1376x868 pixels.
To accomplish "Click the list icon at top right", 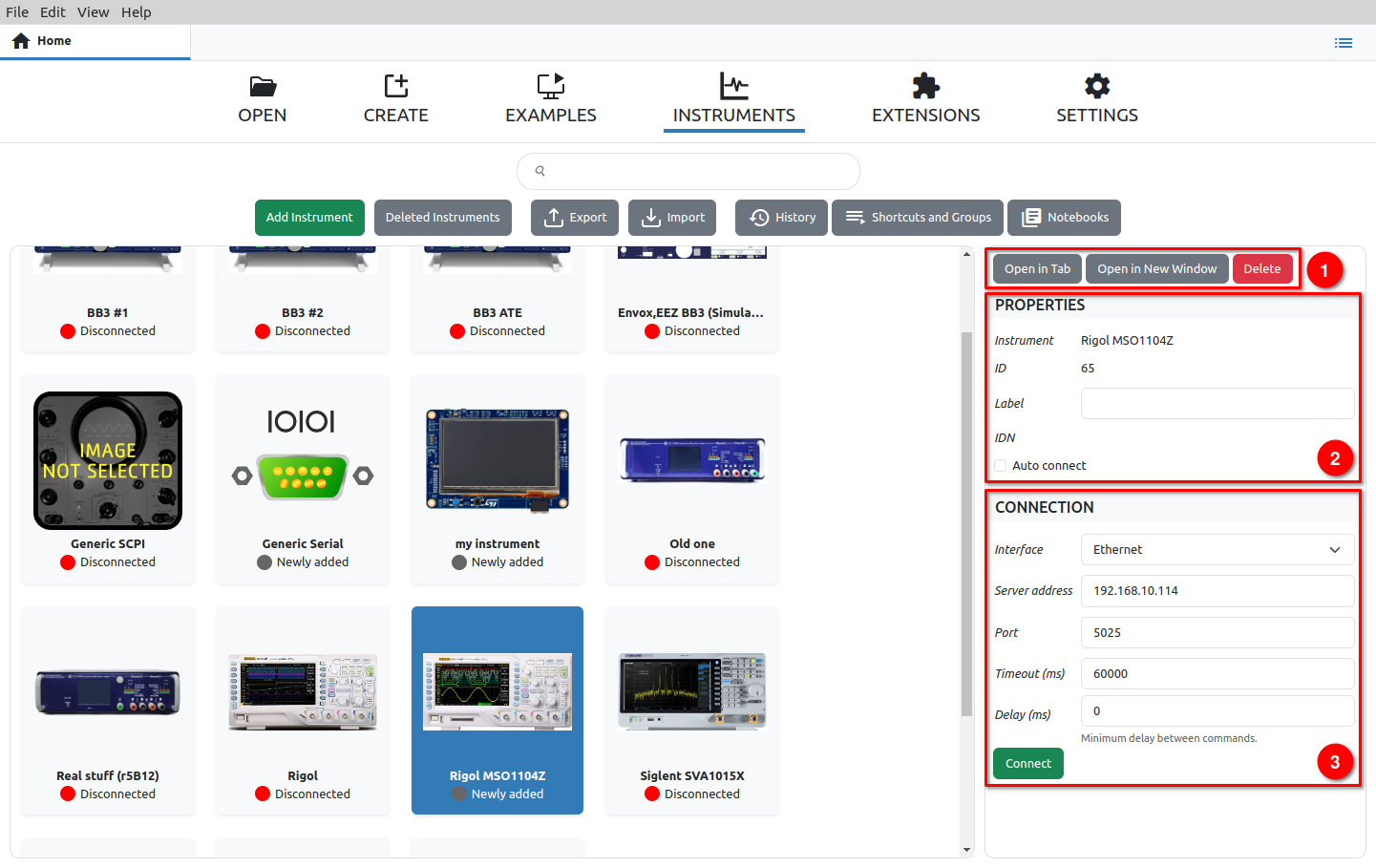I will [x=1344, y=43].
